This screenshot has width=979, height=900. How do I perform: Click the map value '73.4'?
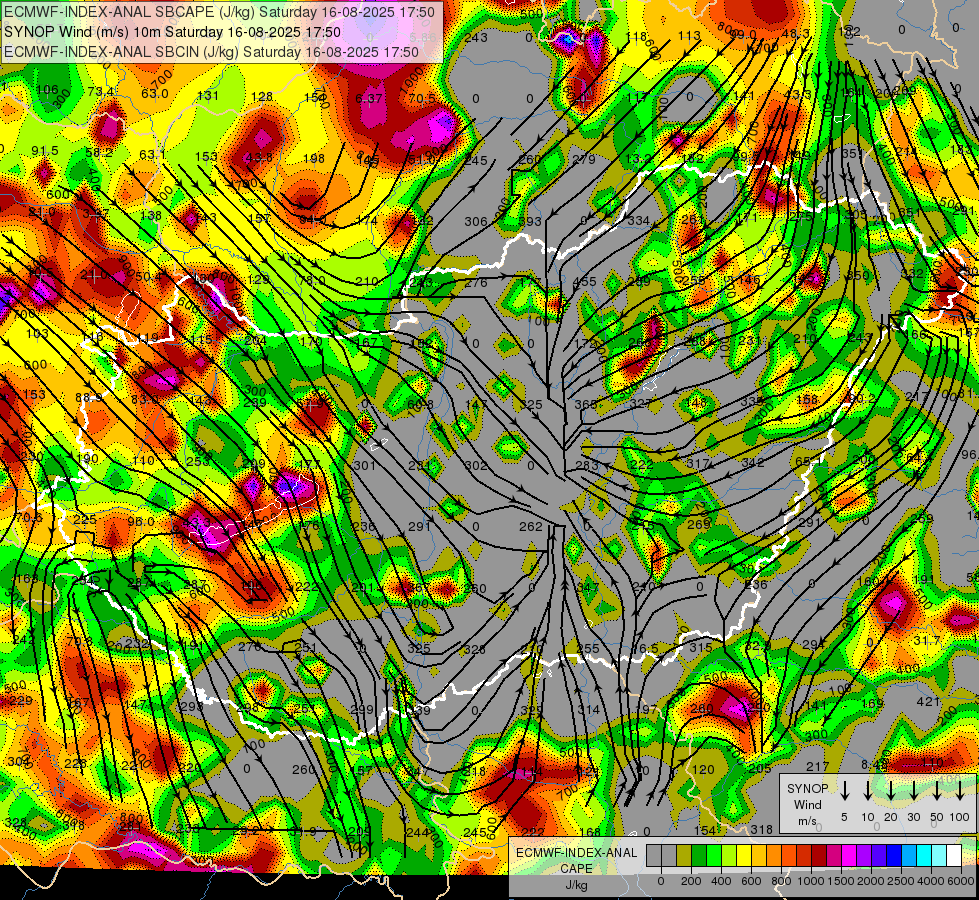(101, 92)
